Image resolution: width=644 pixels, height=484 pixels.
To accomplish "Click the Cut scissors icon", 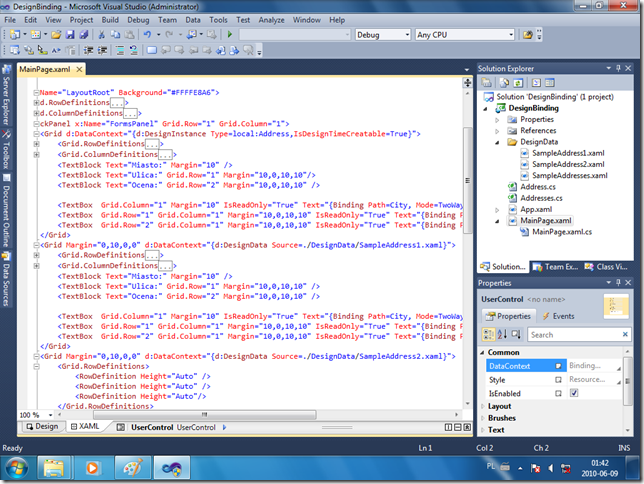I will [101, 35].
